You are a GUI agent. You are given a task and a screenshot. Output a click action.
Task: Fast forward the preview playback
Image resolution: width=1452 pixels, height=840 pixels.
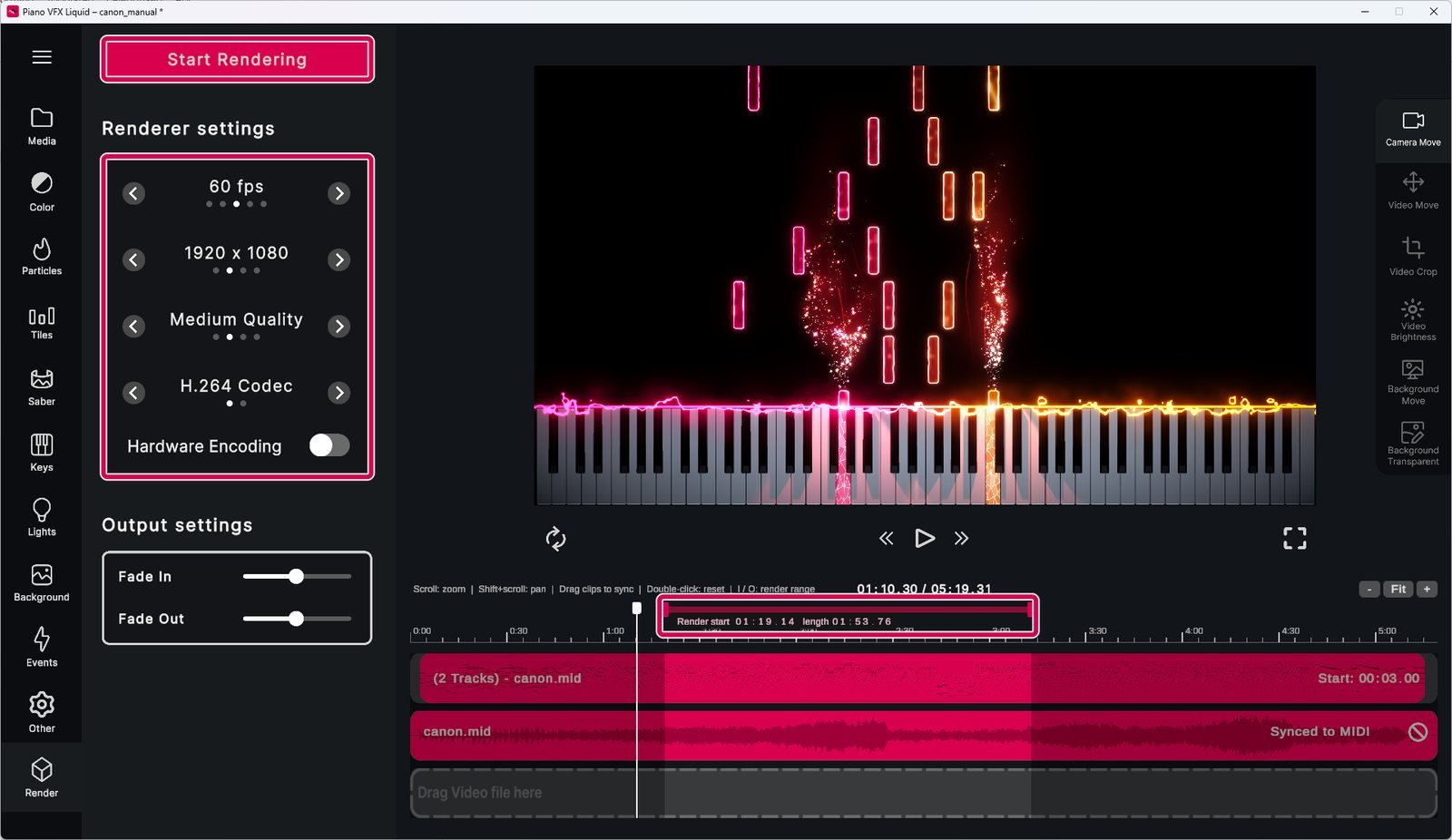961,539
